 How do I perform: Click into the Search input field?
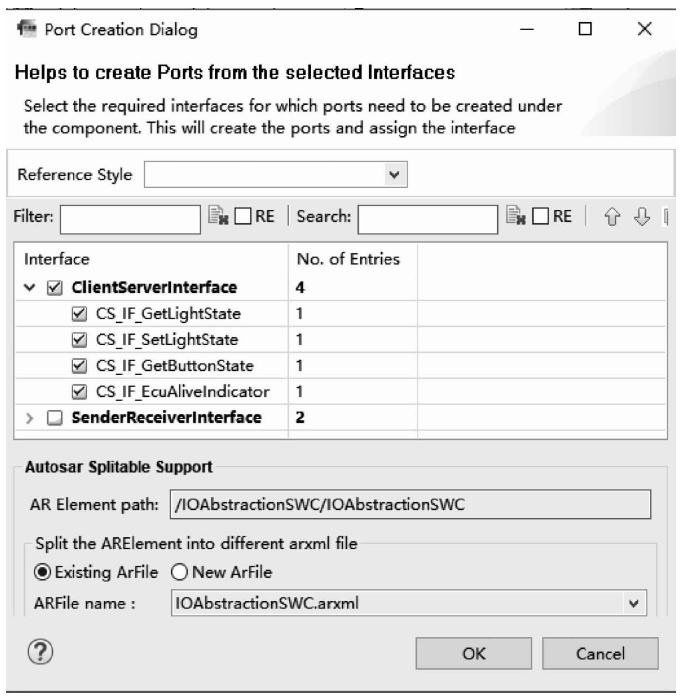pyautogui.click(x=427, y=215)
